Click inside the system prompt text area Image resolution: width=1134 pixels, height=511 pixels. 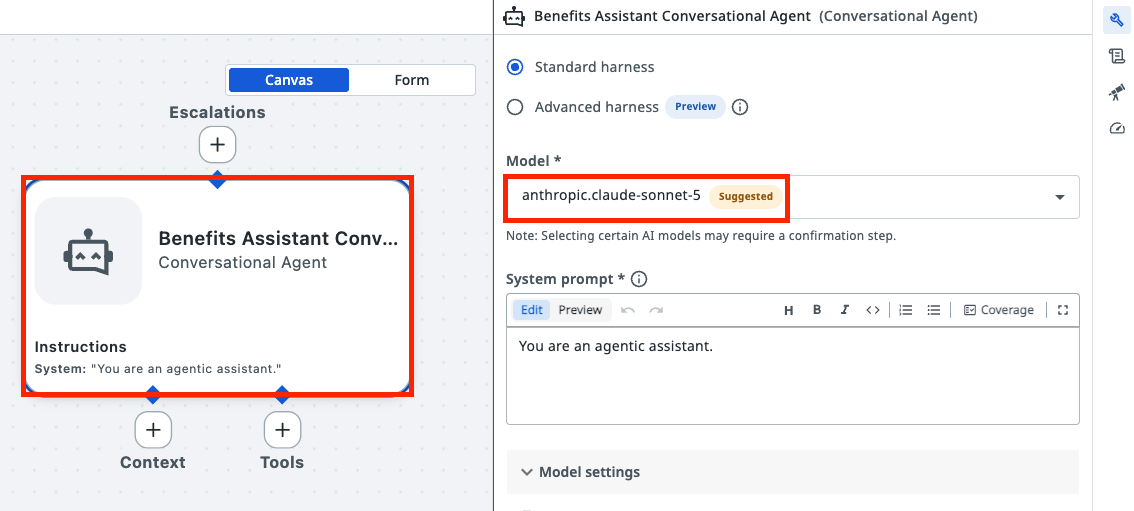click(x=793, y=376)
